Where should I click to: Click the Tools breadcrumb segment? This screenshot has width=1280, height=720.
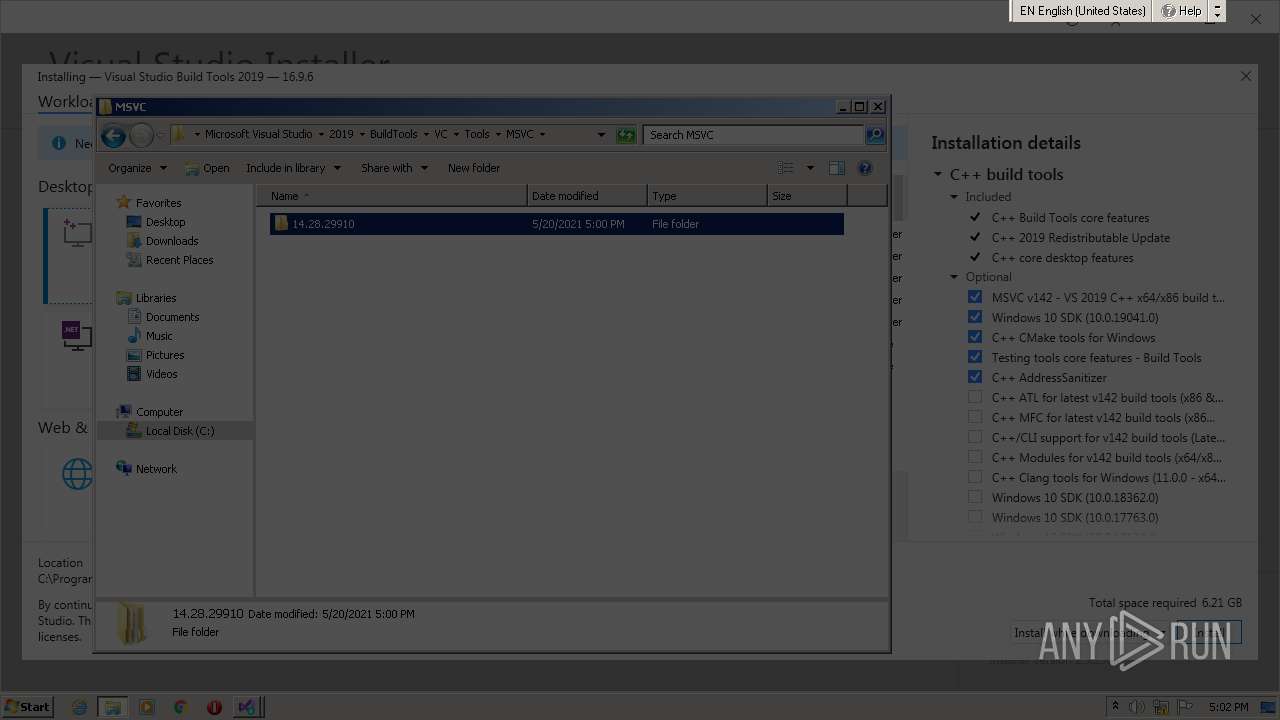[477, 135]
